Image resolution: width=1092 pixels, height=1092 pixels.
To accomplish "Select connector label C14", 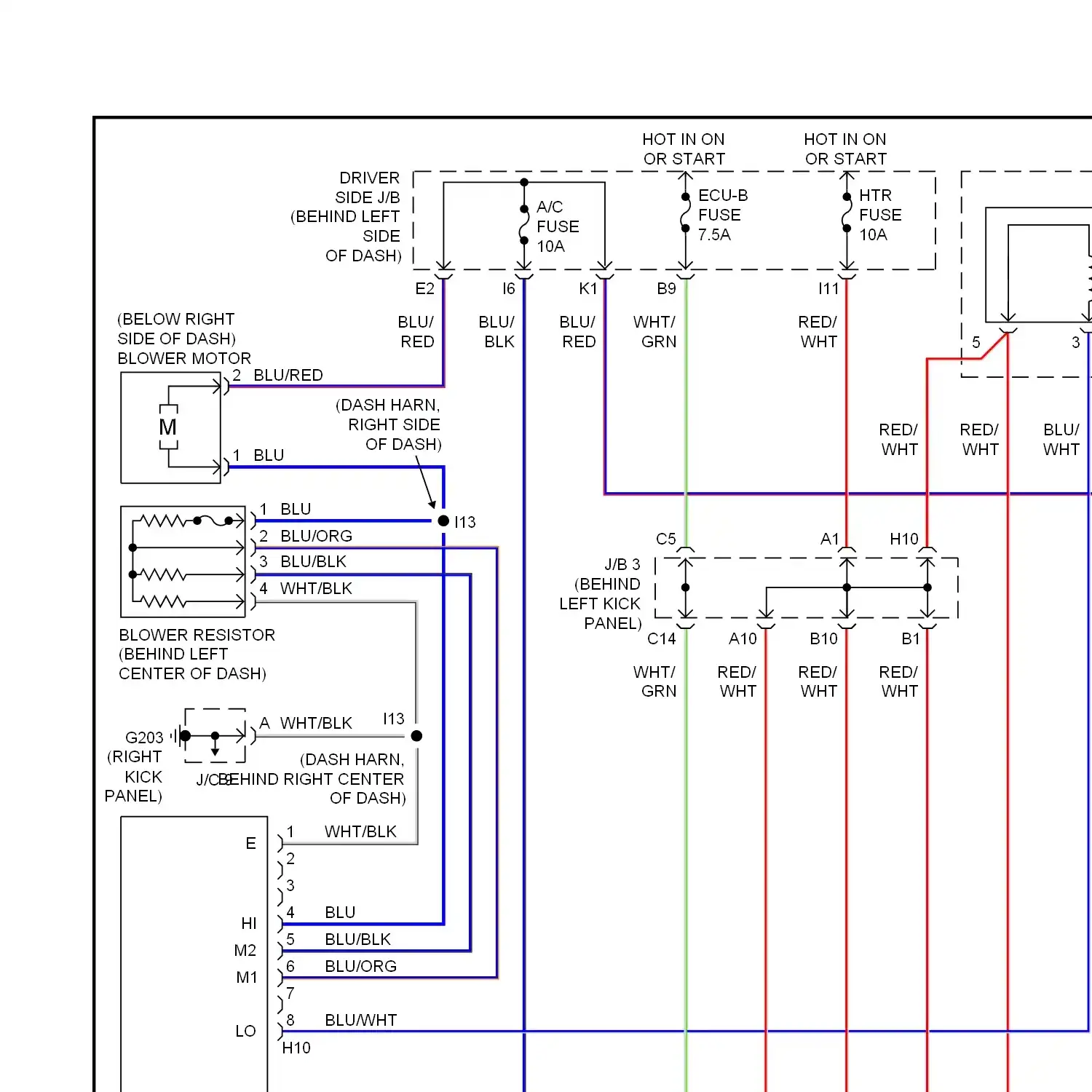I will pos(662,638).
